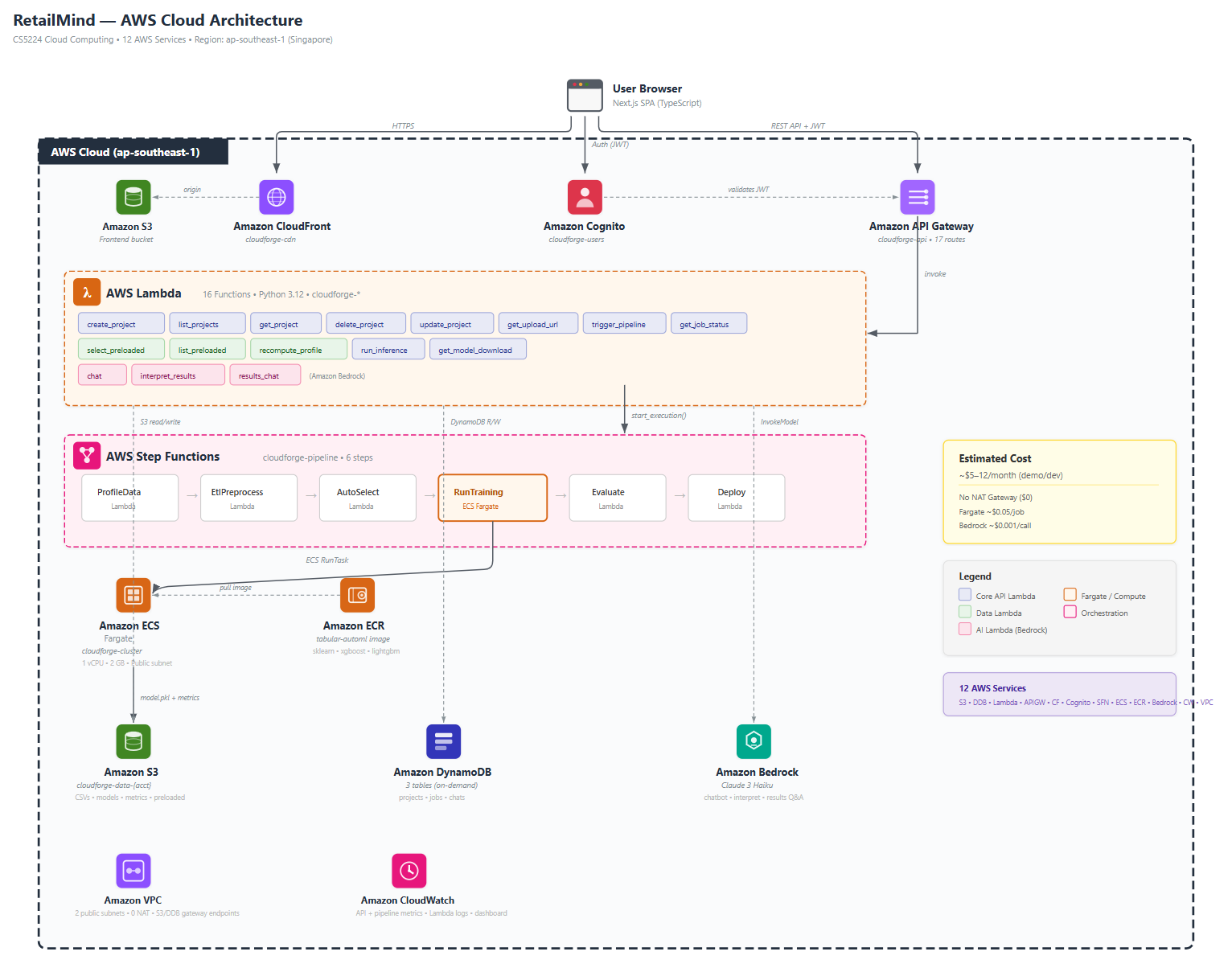The height and width of the screenshot is (972, 1232).
Task: Select the delete_project function chip
Action: click(366, 323)
